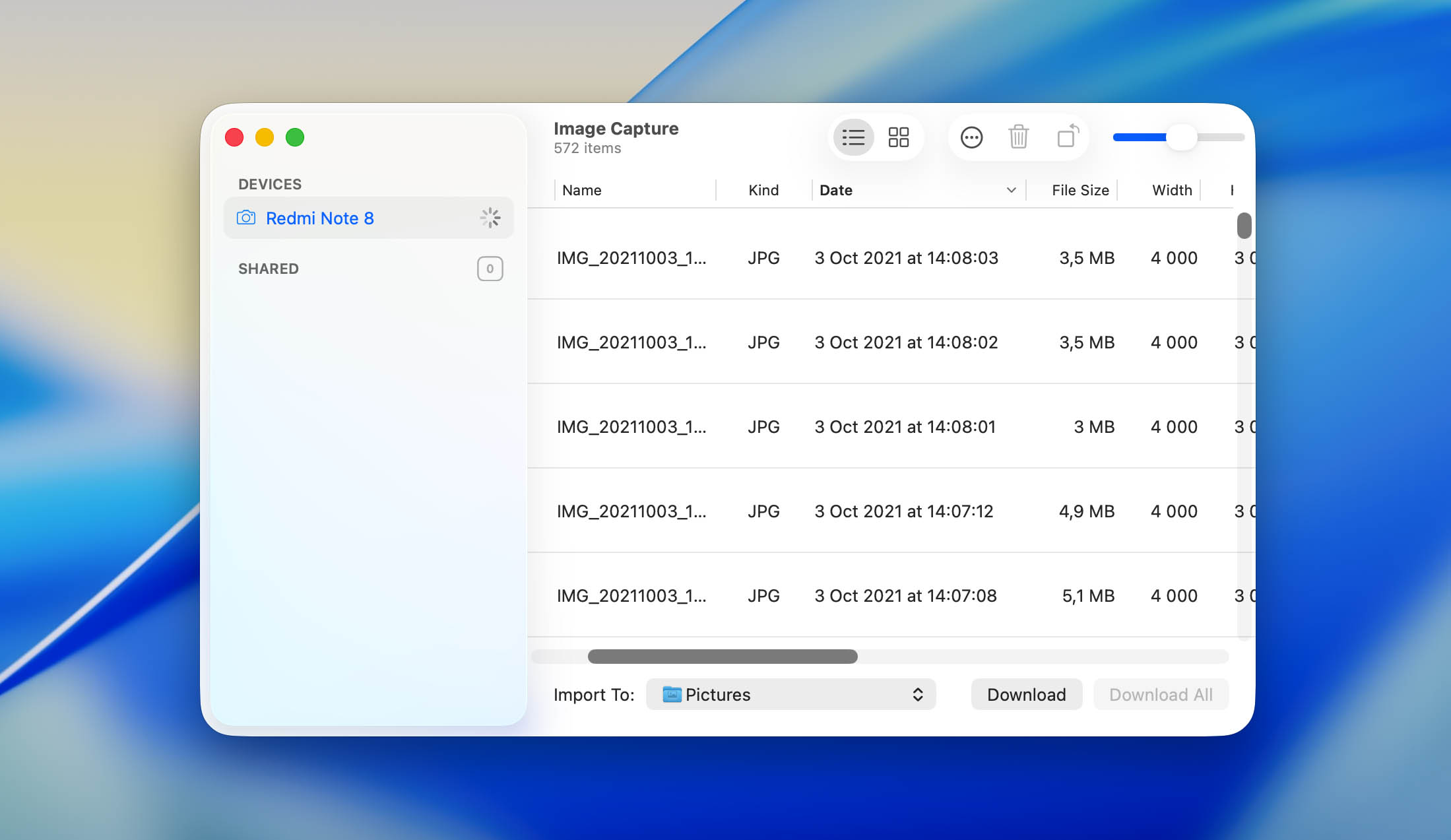Screen dimensions: 1451x840
Task: Adjust the thumbnail size slider
Action: click(x=1183, y=137)
